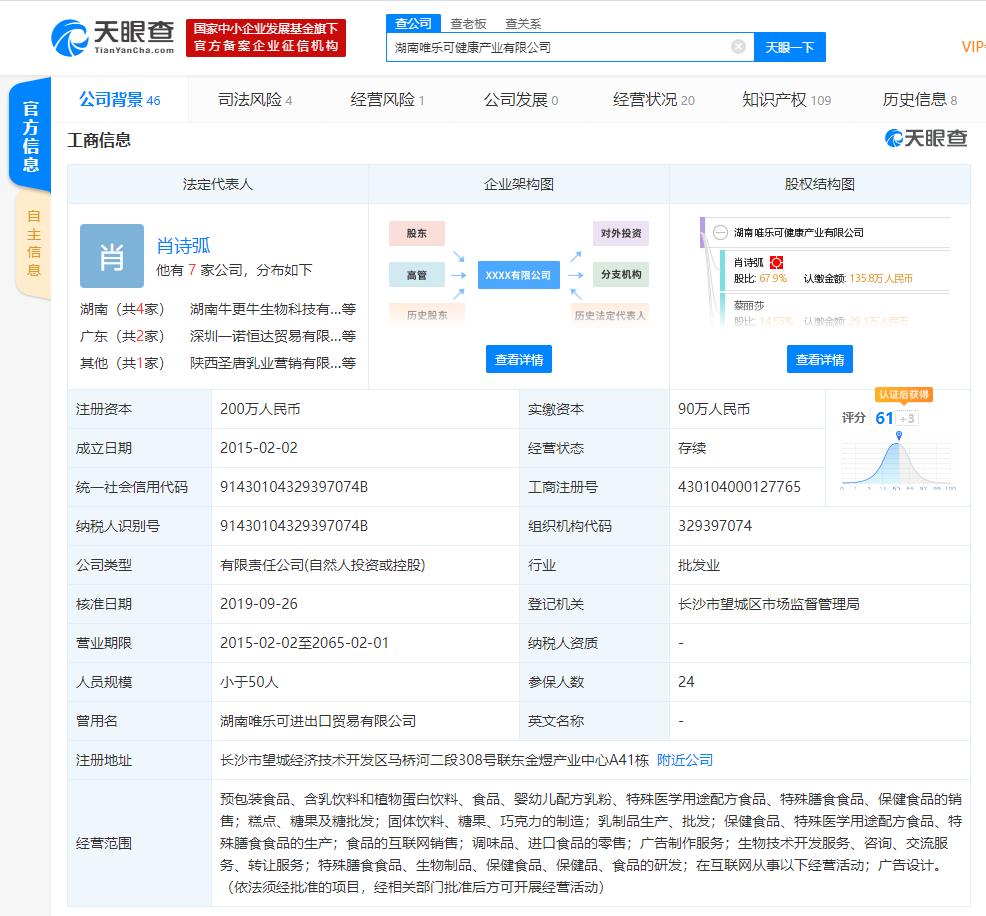Open the 历史信息 tab
Image resolution: width=986 pixels, height=916 pixels.
point(919,99)
